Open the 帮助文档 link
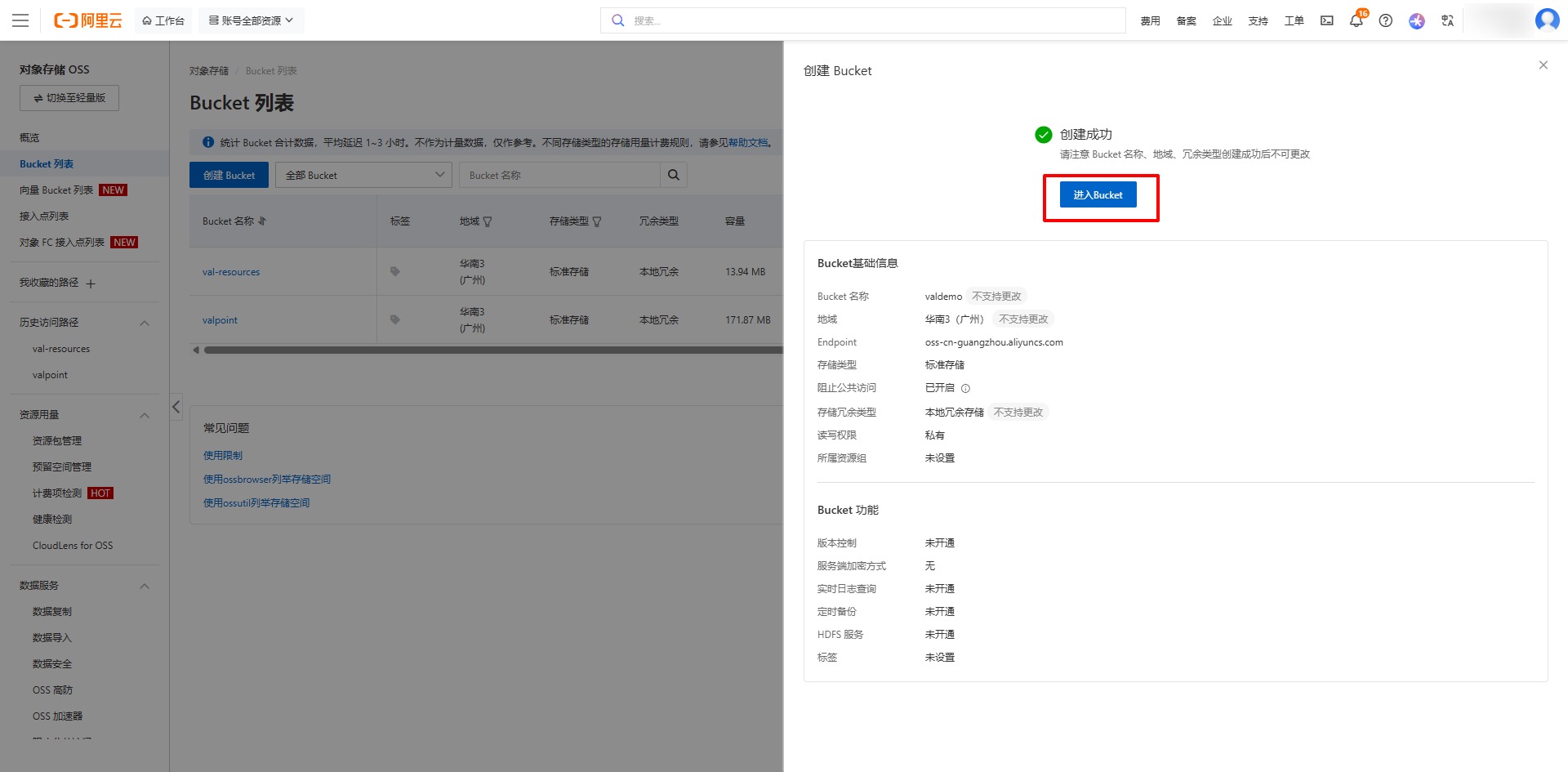Viewport: 1568px width, 772px height. 748,143
